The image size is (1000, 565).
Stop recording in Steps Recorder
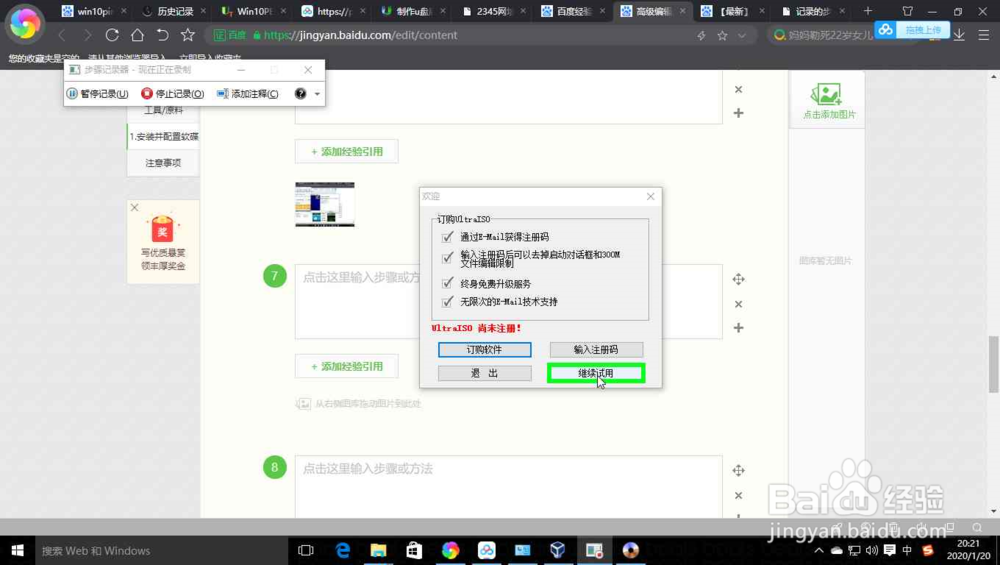pos(173,94)
